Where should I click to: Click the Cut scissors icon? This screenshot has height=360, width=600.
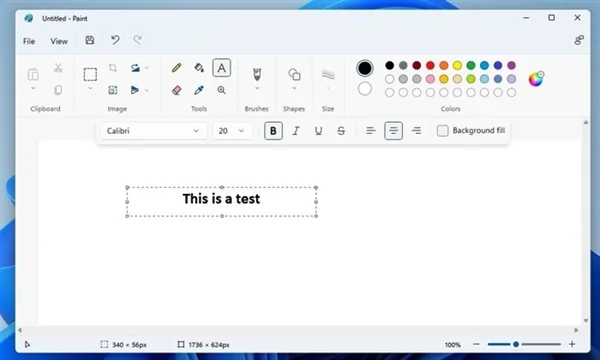[58, 68]
